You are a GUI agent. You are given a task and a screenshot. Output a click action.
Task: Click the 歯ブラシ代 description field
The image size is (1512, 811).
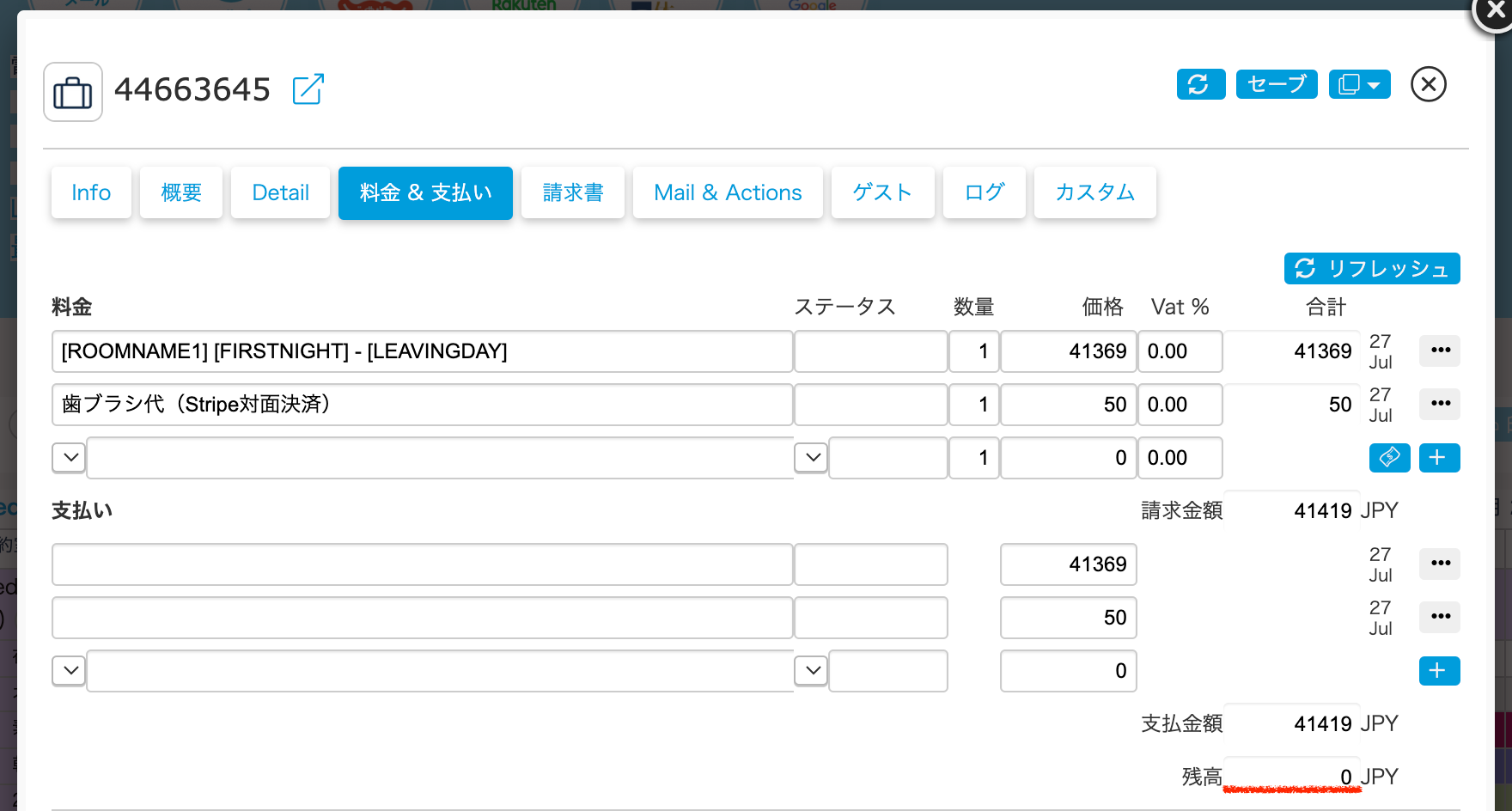pos(421,405)
